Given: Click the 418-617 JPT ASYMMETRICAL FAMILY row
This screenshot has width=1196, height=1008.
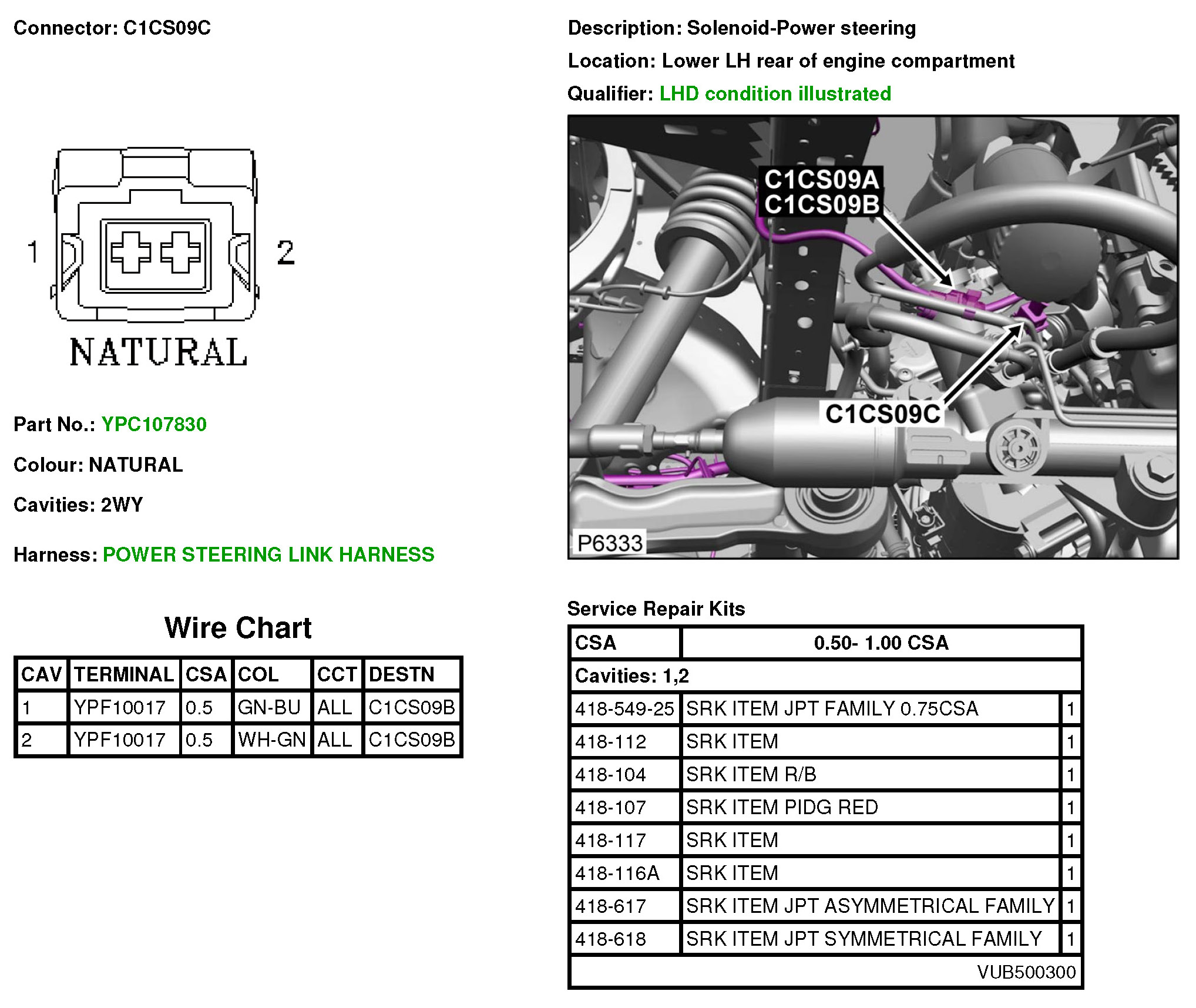Looking at the screenshot, I should coord(869,906).
